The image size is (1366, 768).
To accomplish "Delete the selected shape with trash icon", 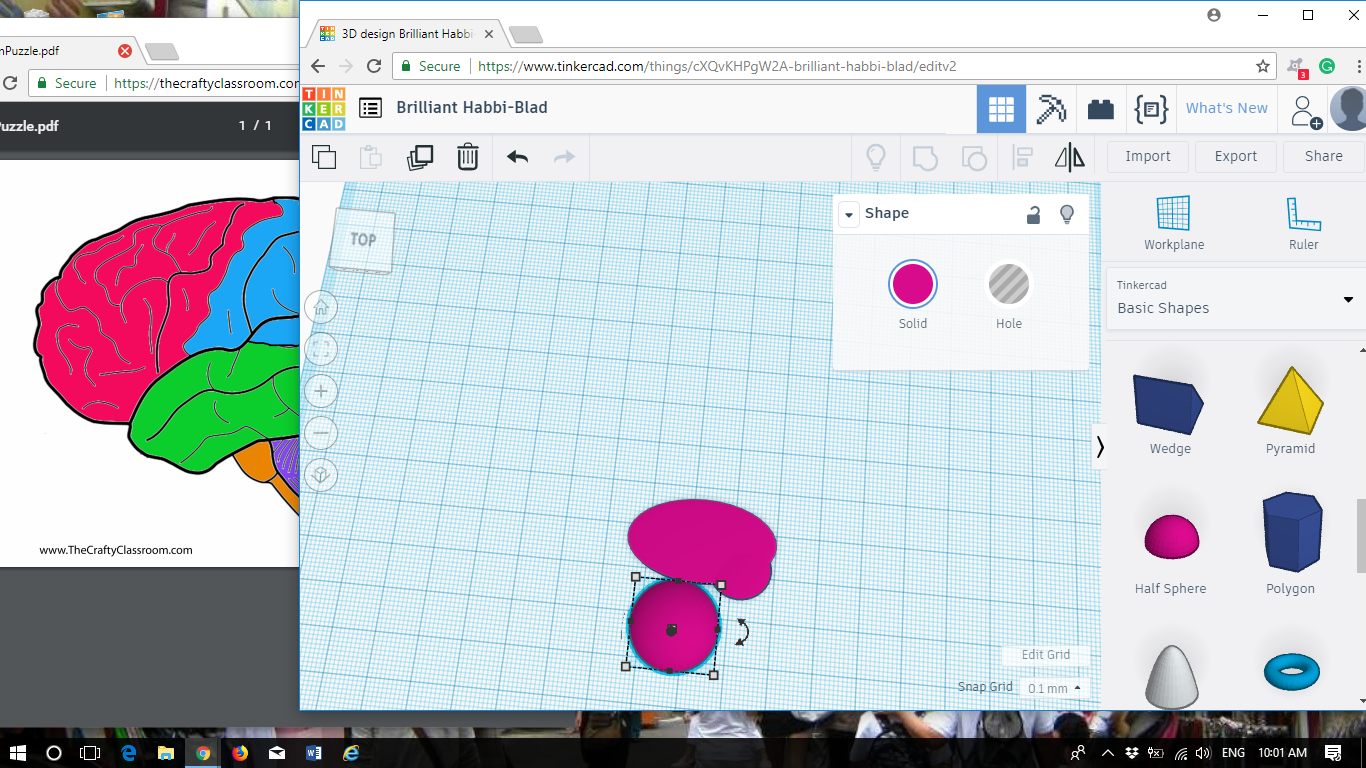I will tap(468, 157).
